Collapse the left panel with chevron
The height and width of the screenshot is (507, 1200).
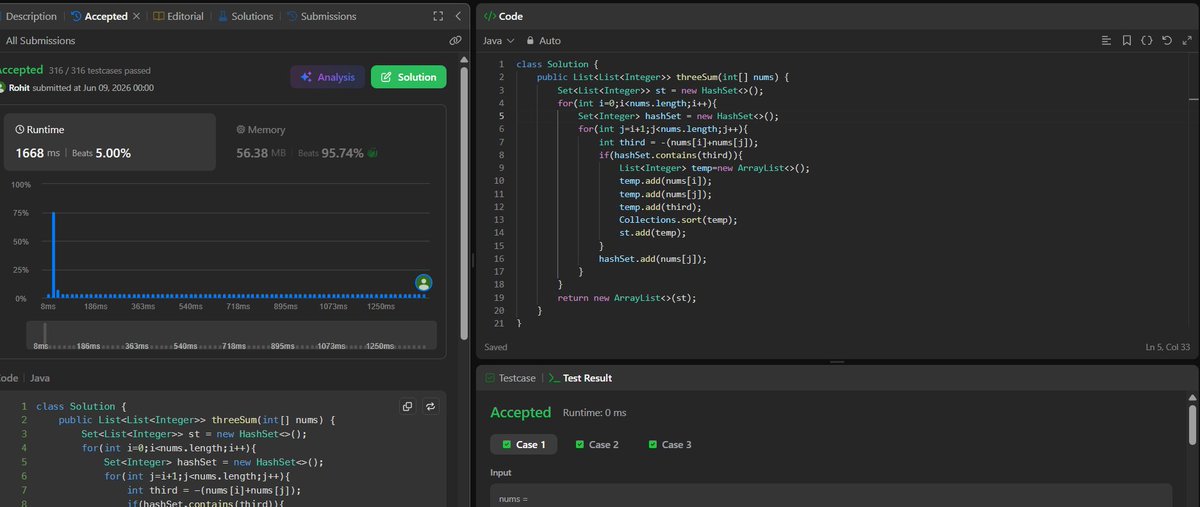pyautogui.click(x=458, y=16)
